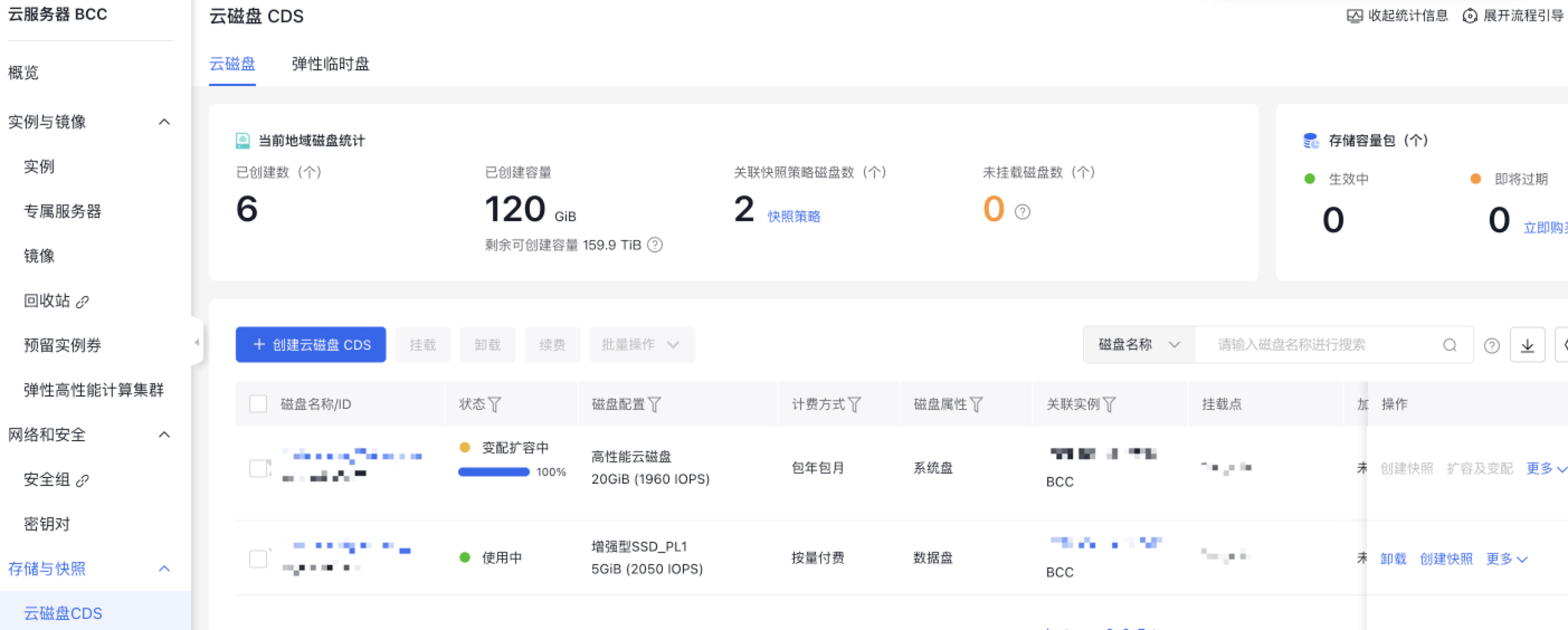Open the 磁盘名称 search type dropdown
Screen dimensions: 1568x630
point(1139,345)
